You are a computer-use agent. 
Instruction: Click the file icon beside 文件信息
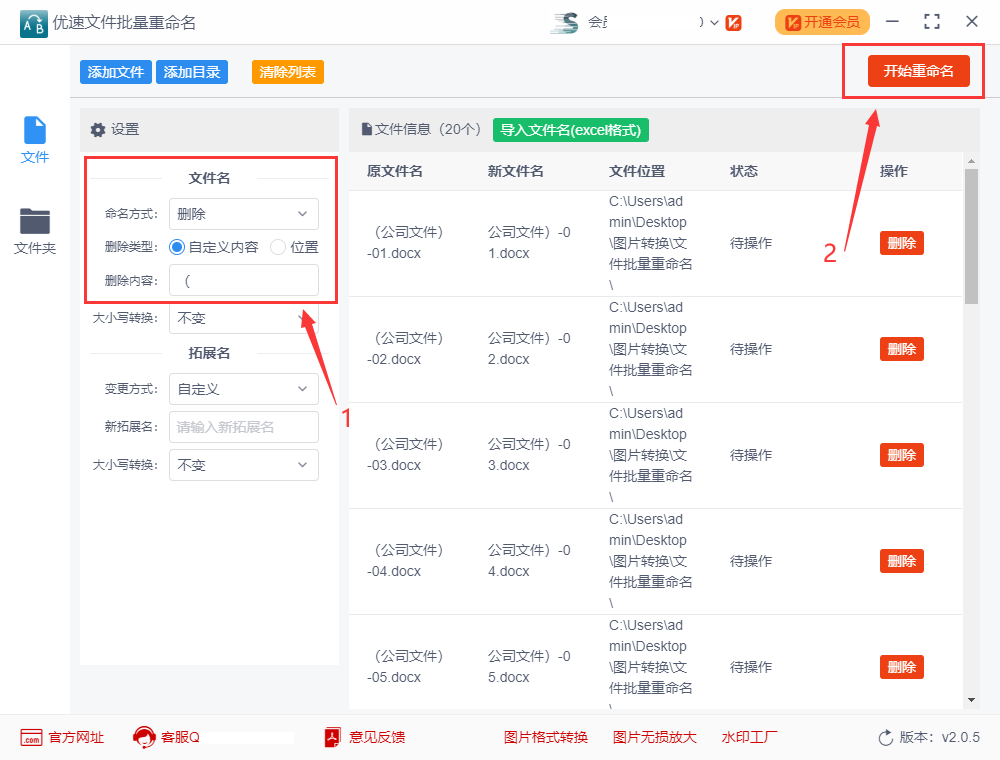tap(366, 129)
